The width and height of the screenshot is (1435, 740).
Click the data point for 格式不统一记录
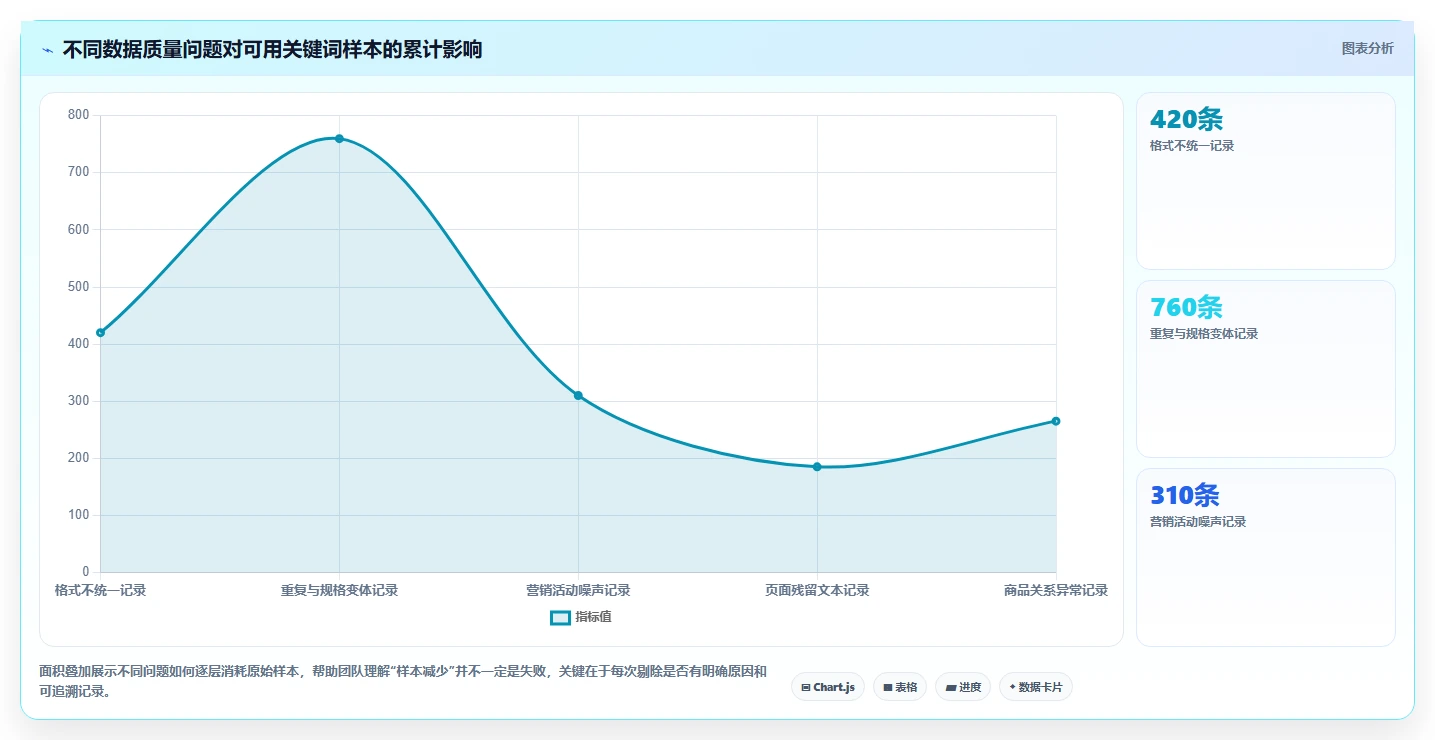pyautogui.click(x=100, y=332)
